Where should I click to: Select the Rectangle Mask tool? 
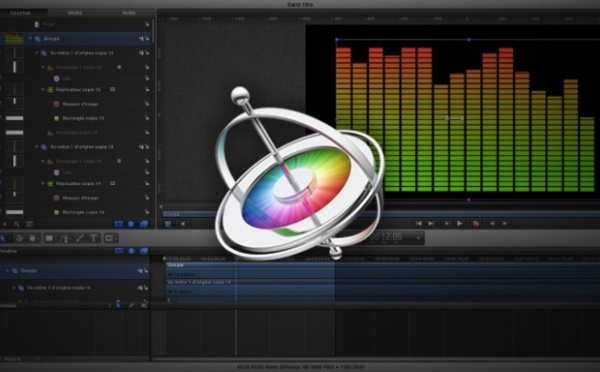click(x=109, y=238)
